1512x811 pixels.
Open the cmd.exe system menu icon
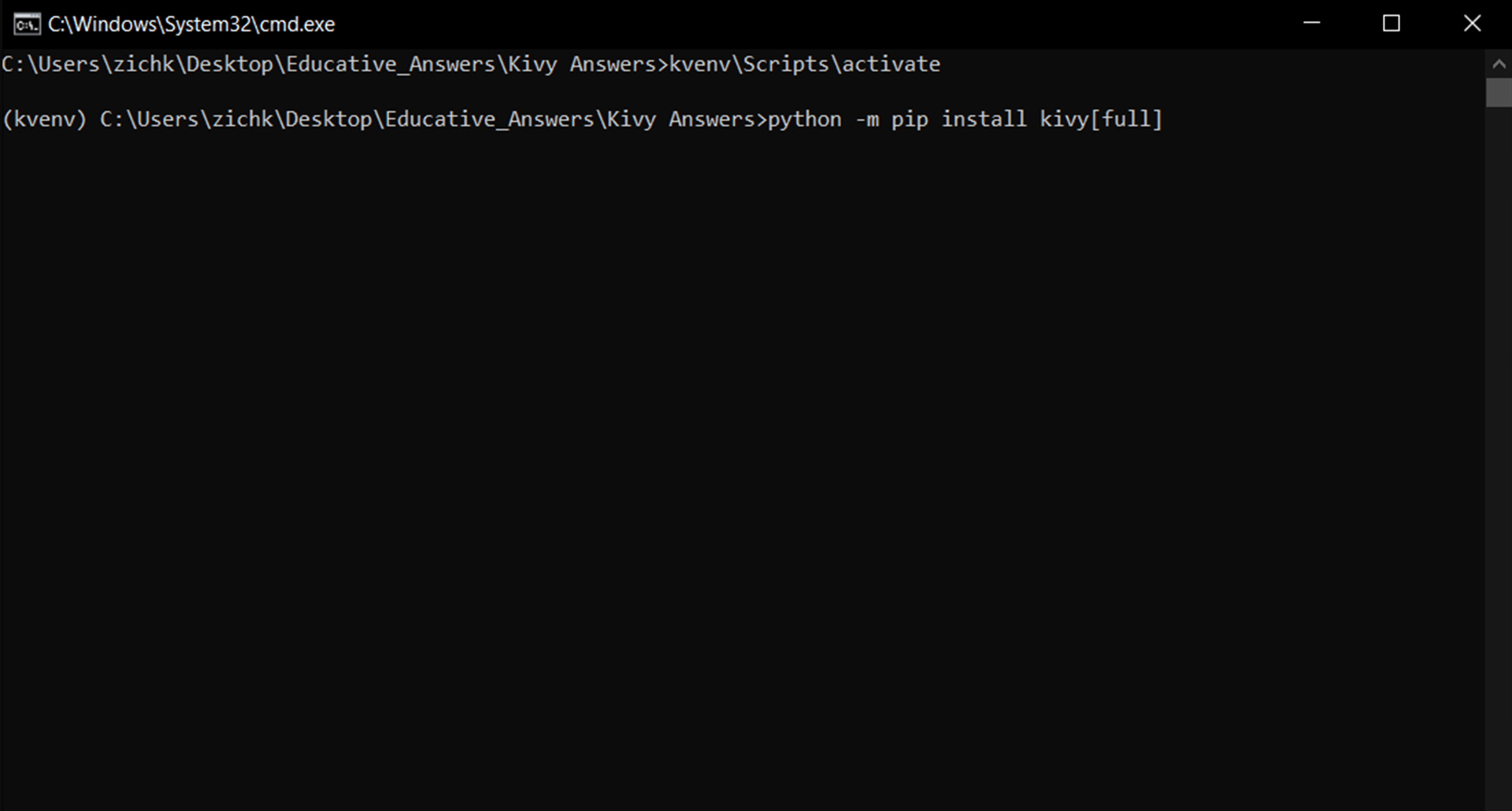(27, 24)
